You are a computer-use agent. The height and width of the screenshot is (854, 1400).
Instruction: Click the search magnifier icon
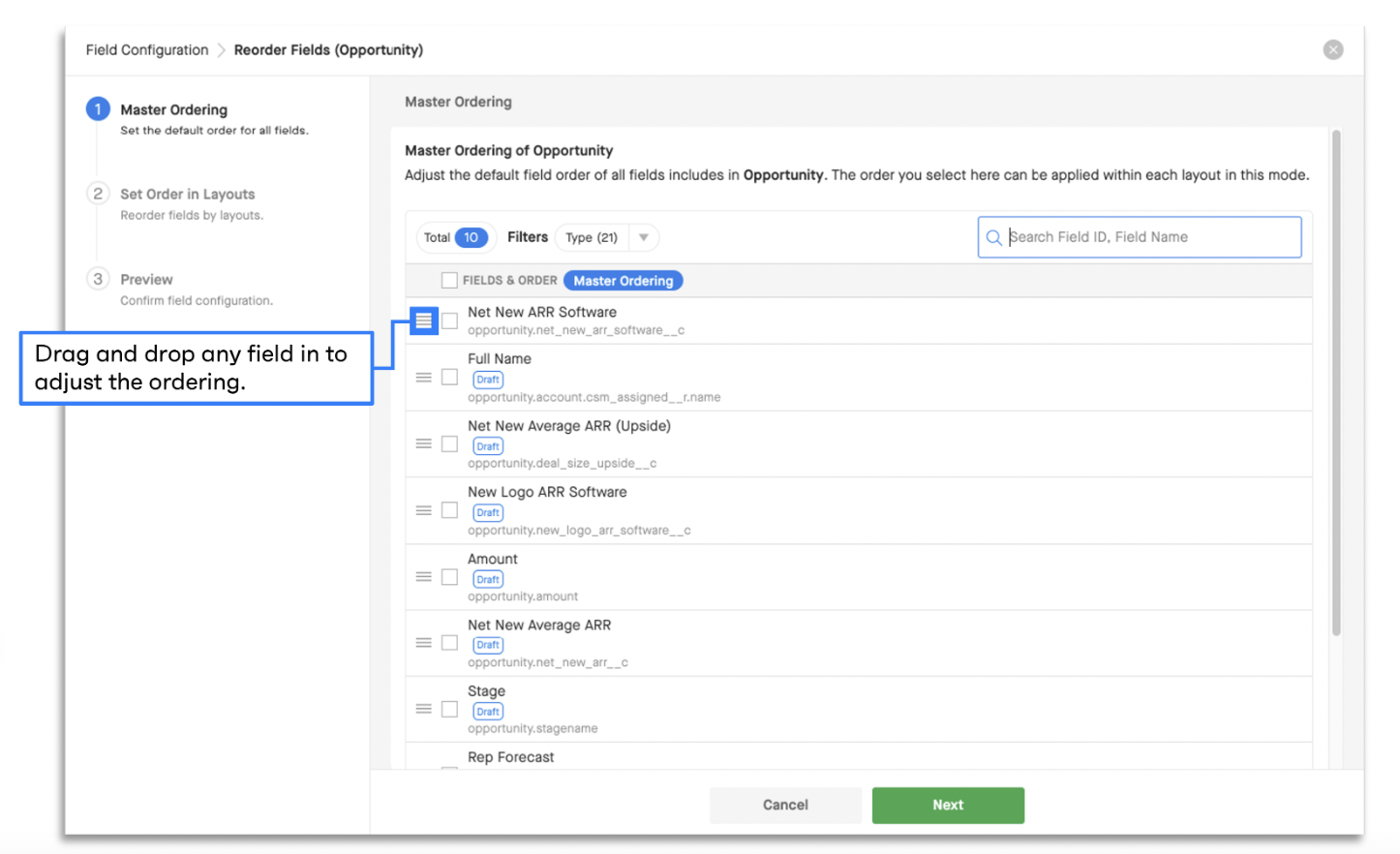click(993, 237)
